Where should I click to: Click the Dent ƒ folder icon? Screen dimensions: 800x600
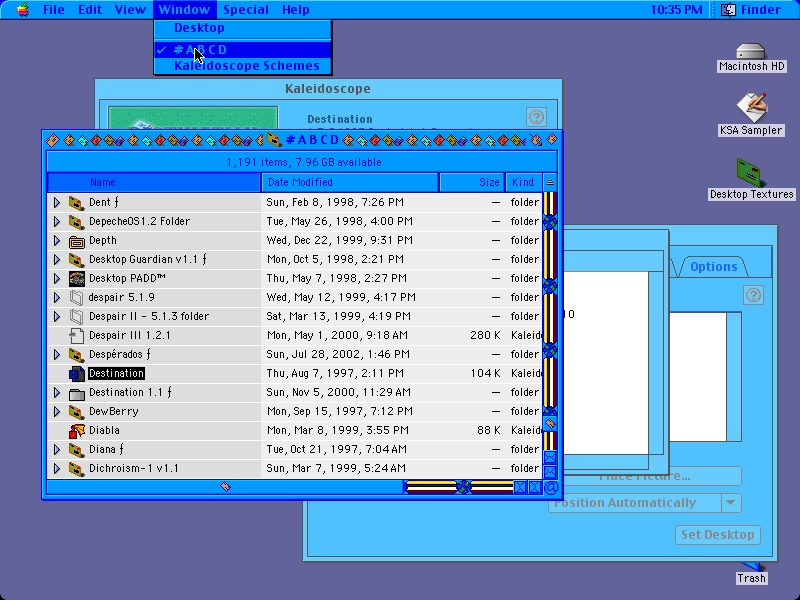point(77,203)
